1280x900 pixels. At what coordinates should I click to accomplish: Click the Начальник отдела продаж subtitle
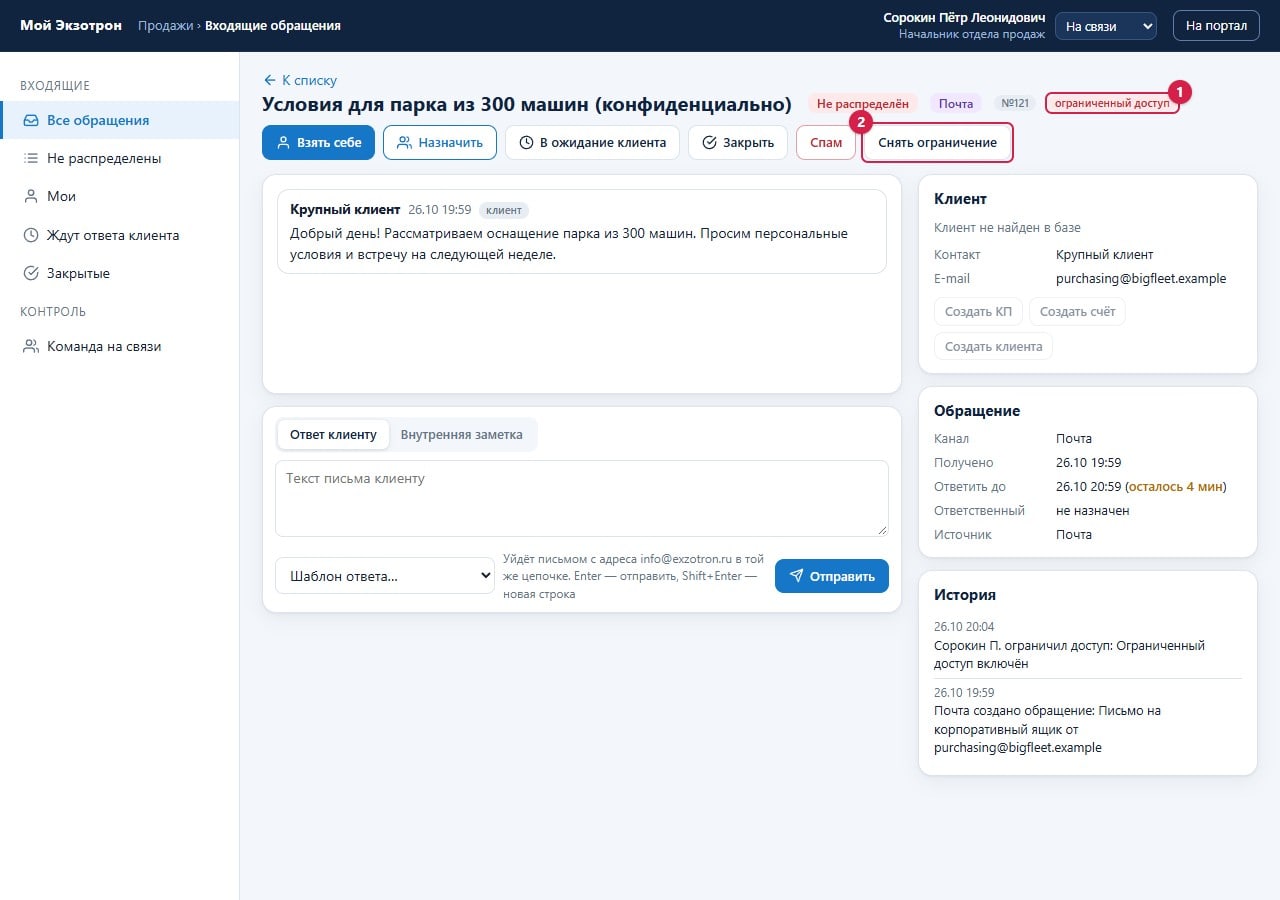pyautogui.click(x=972, y=34)
